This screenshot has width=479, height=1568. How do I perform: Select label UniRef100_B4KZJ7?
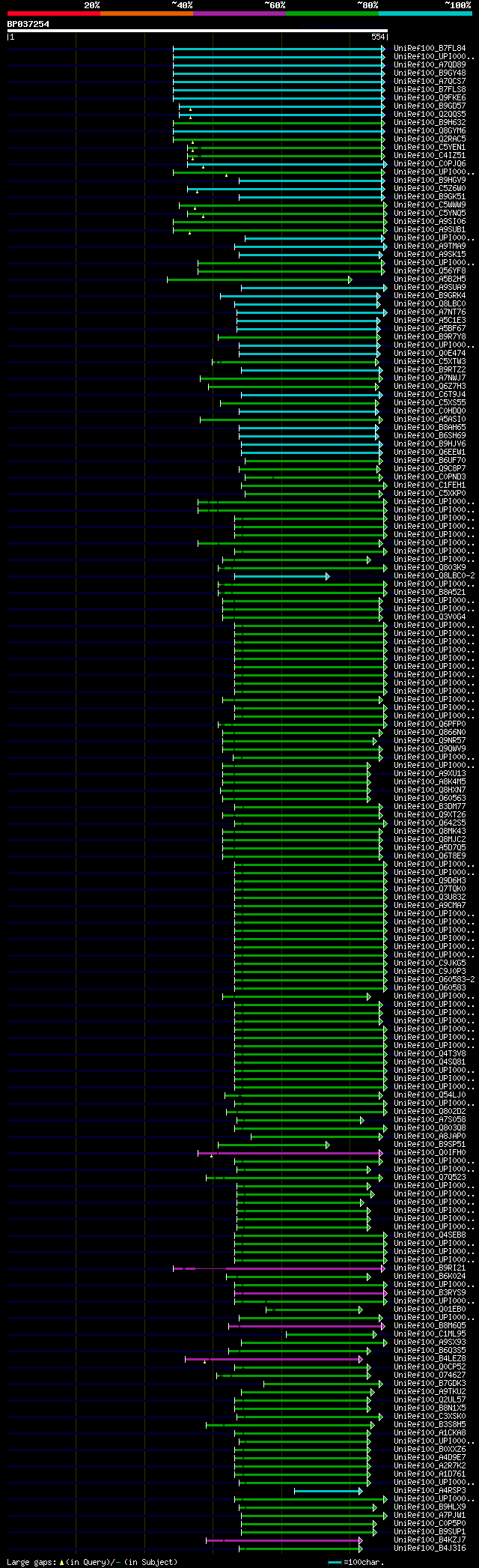point(430,1540)
